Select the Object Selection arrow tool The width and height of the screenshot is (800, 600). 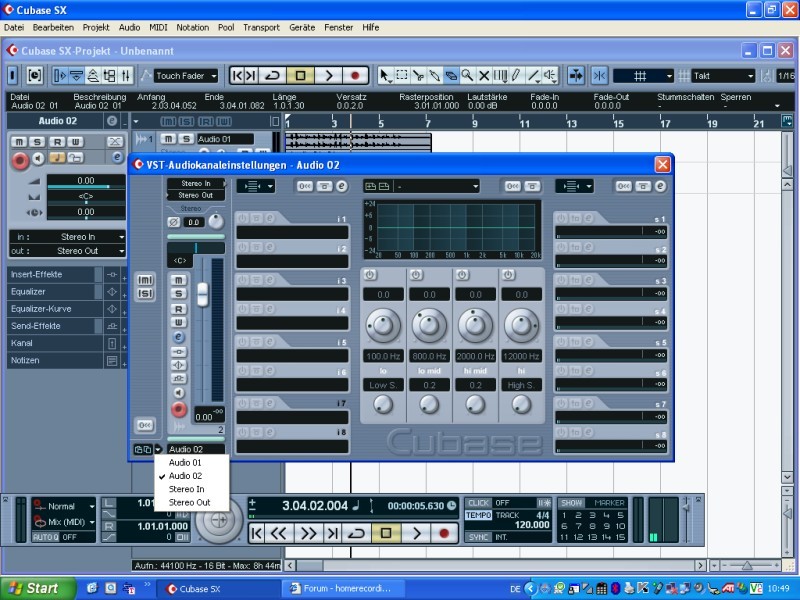click(385, 76)
